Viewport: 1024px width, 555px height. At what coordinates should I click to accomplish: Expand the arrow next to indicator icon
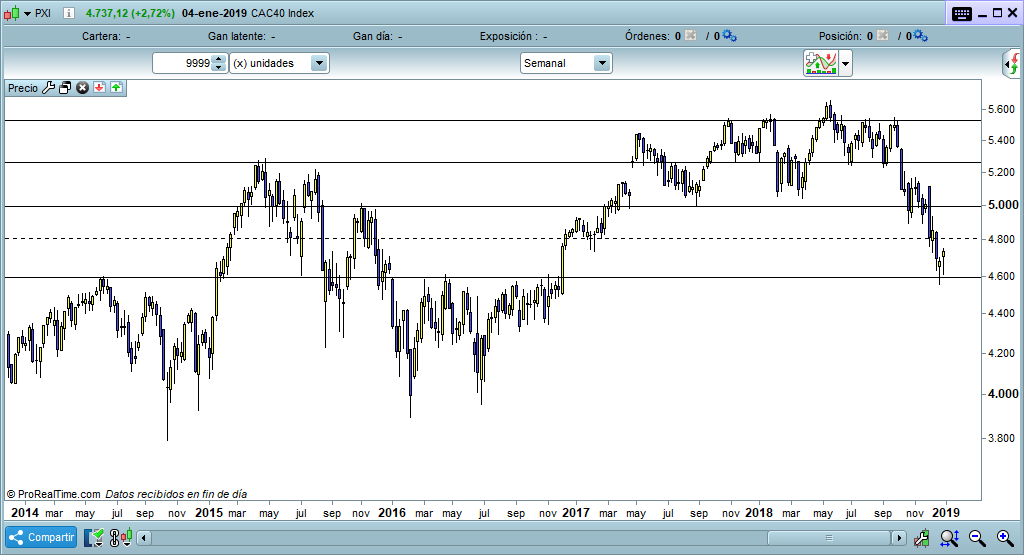[x=846, y=63]
